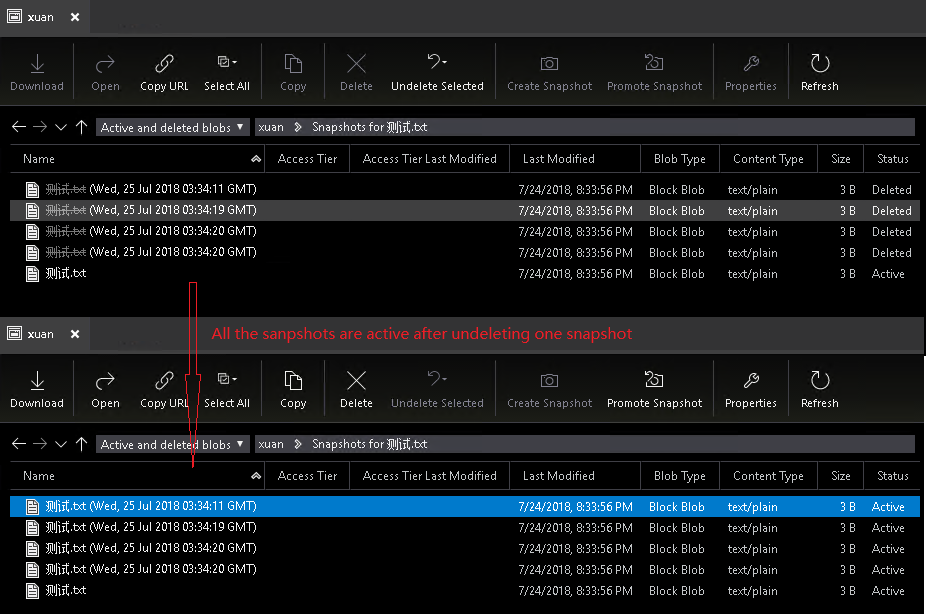Switch to the xuan tab at the top
926x614 pixels.
(x=40, y=17)
